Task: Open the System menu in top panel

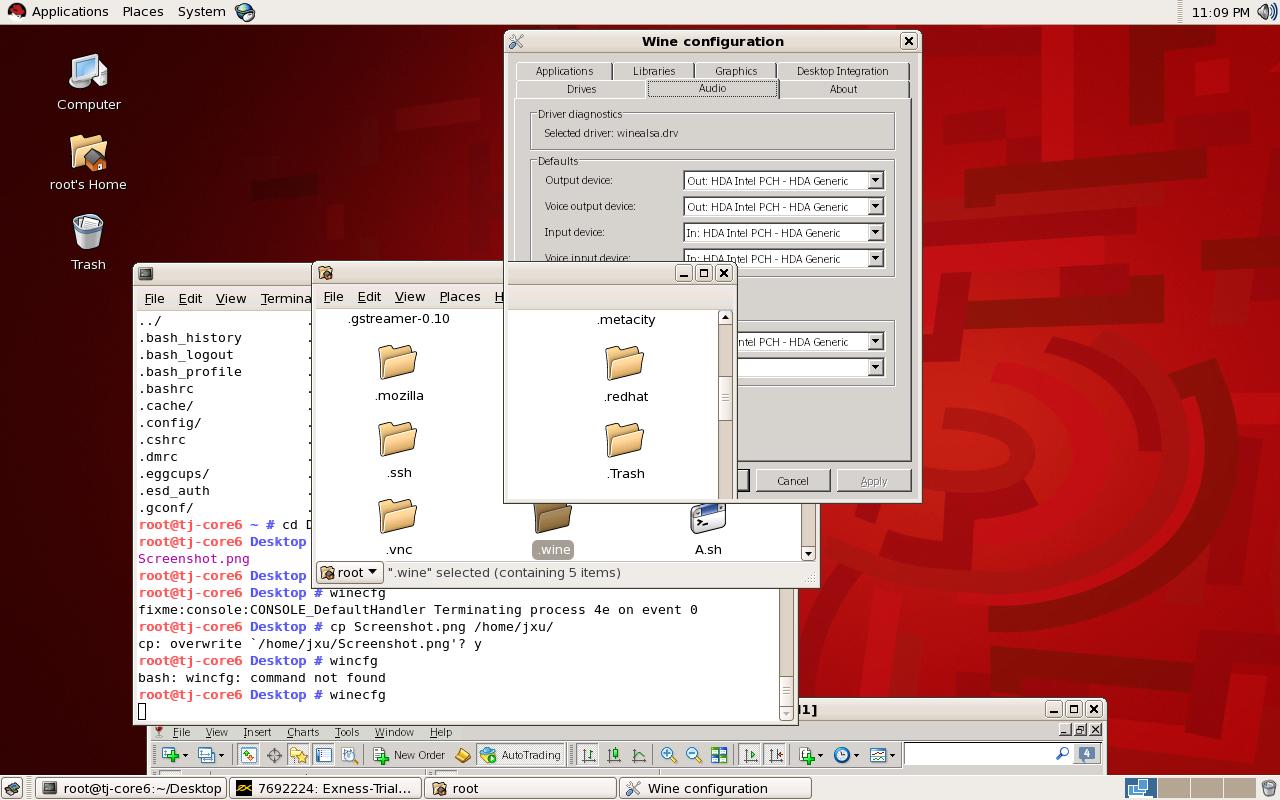Action: pyautogui.click(x=202, y=12)
